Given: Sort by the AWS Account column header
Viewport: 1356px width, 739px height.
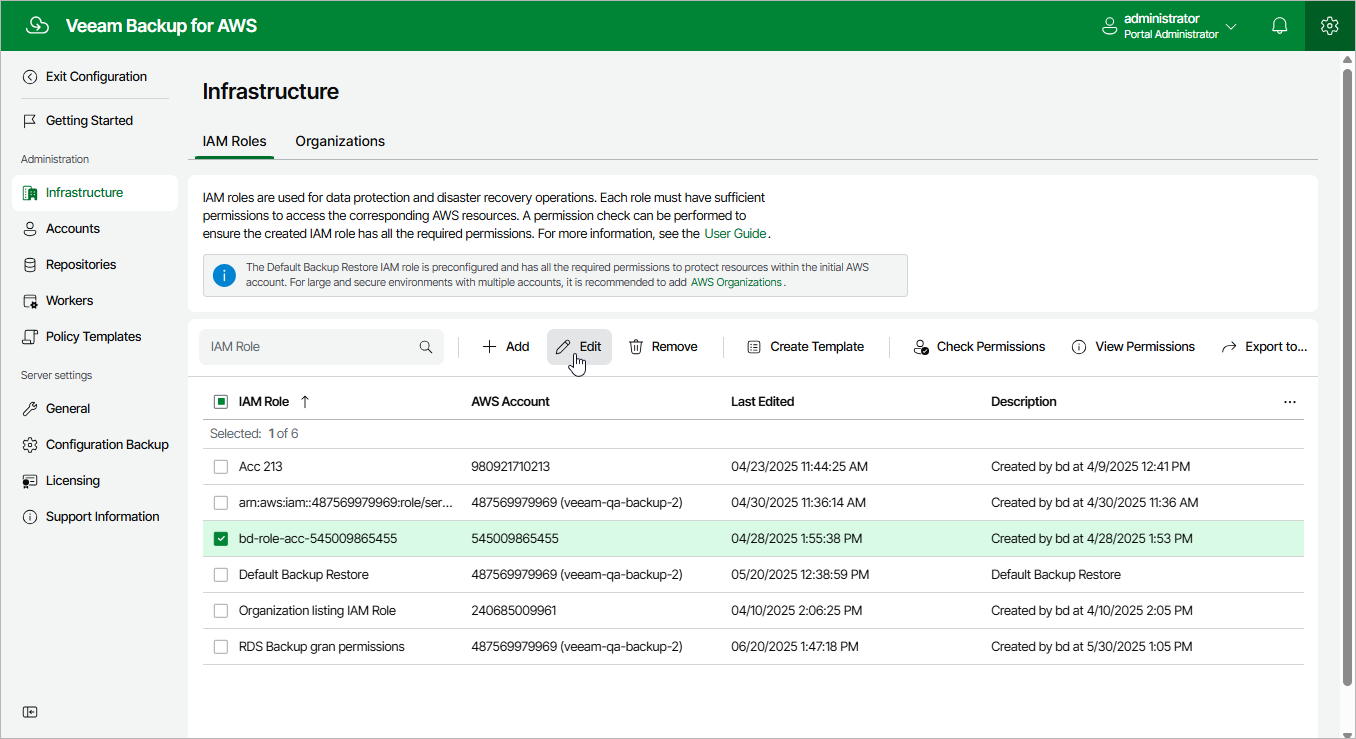Looking at the screenshot, I should pyautogui.click(x=511, y=402).
